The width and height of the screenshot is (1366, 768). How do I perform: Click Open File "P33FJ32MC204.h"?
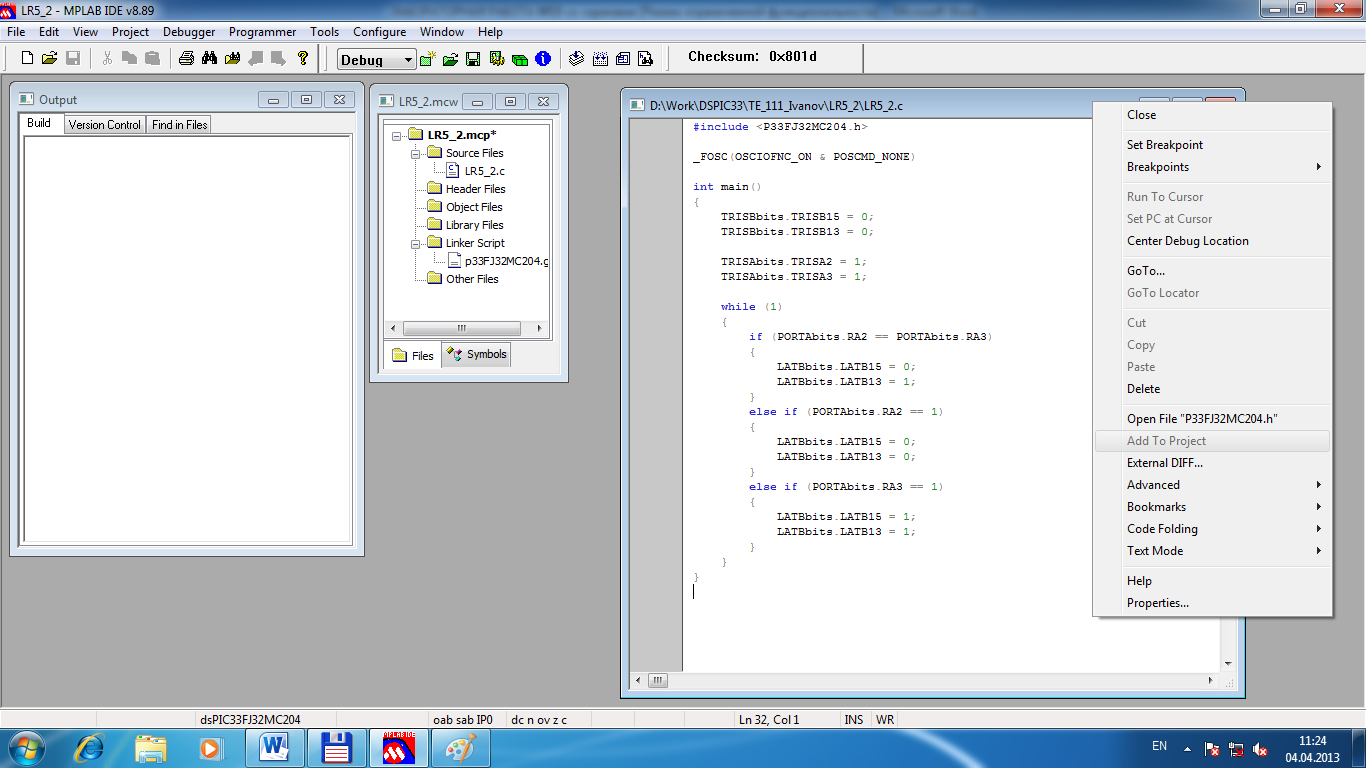1213,419
